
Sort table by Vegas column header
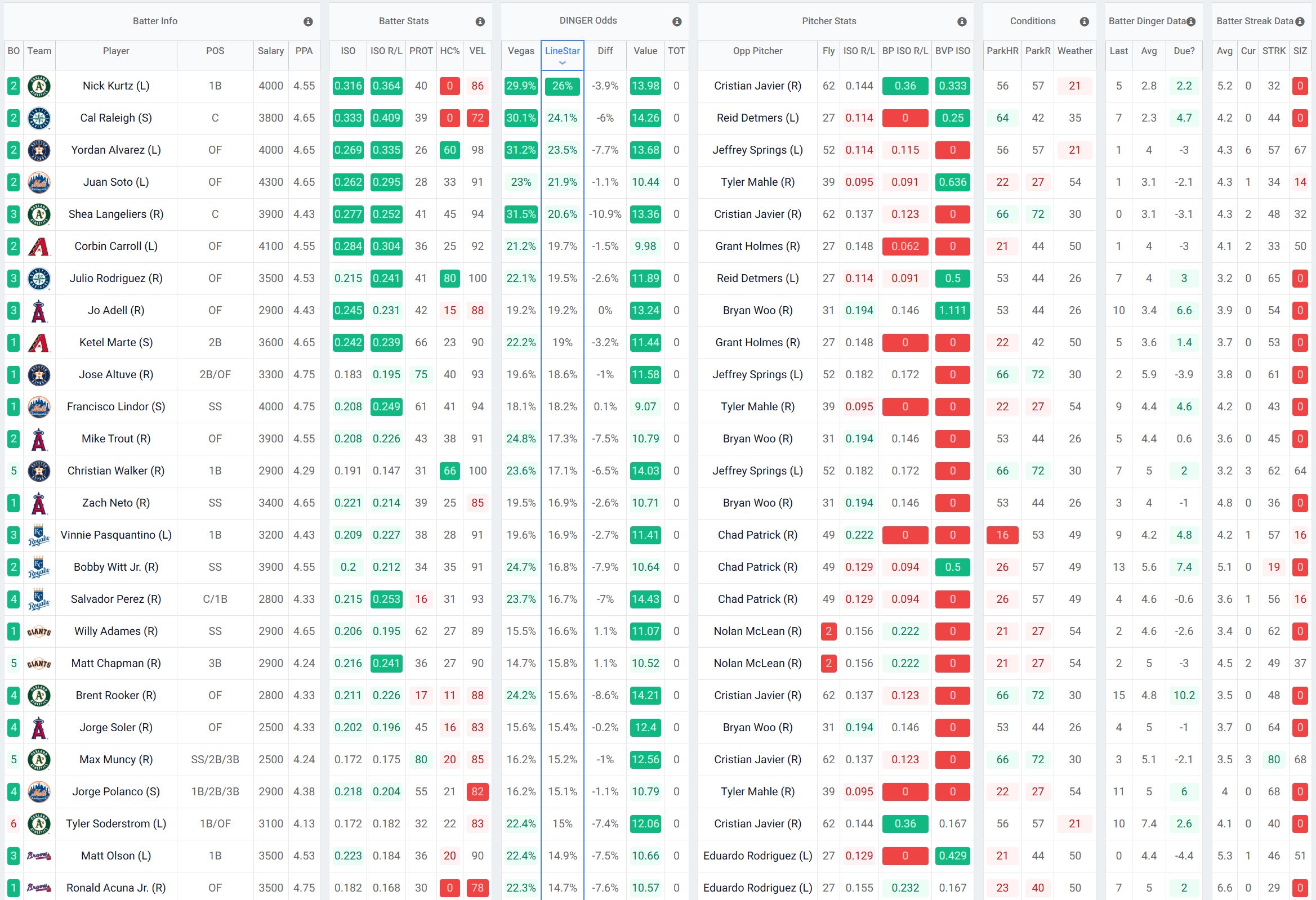520,51
